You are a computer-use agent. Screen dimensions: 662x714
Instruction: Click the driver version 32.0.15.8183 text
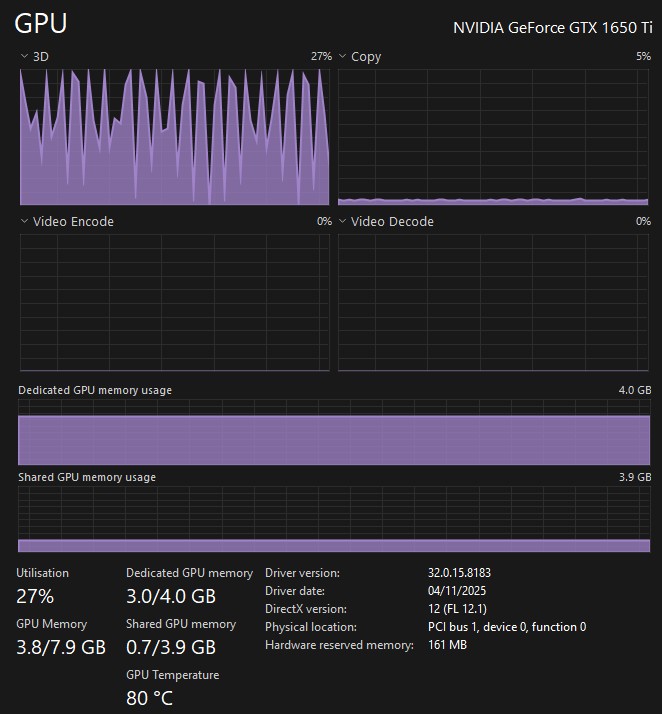pyautogui.click(x=459, y=573)
